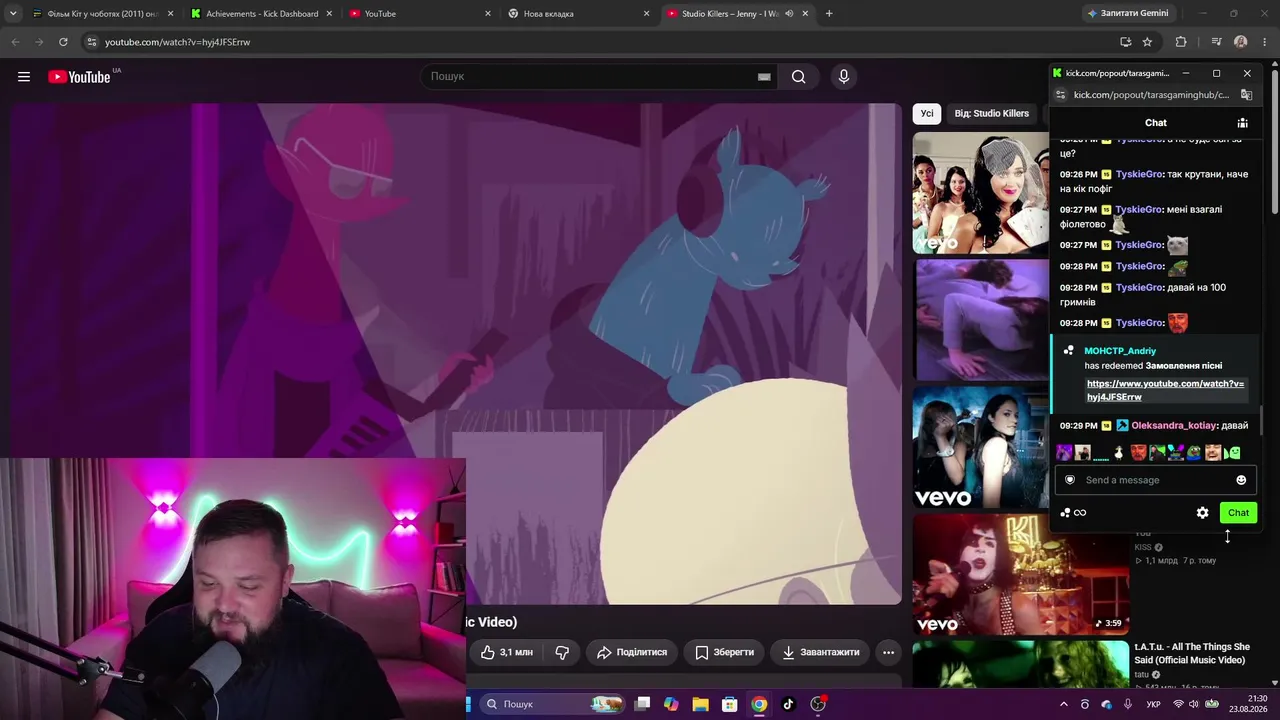
Task: Translate the Kick chat popout page
Action: (x=1246, y=95)
